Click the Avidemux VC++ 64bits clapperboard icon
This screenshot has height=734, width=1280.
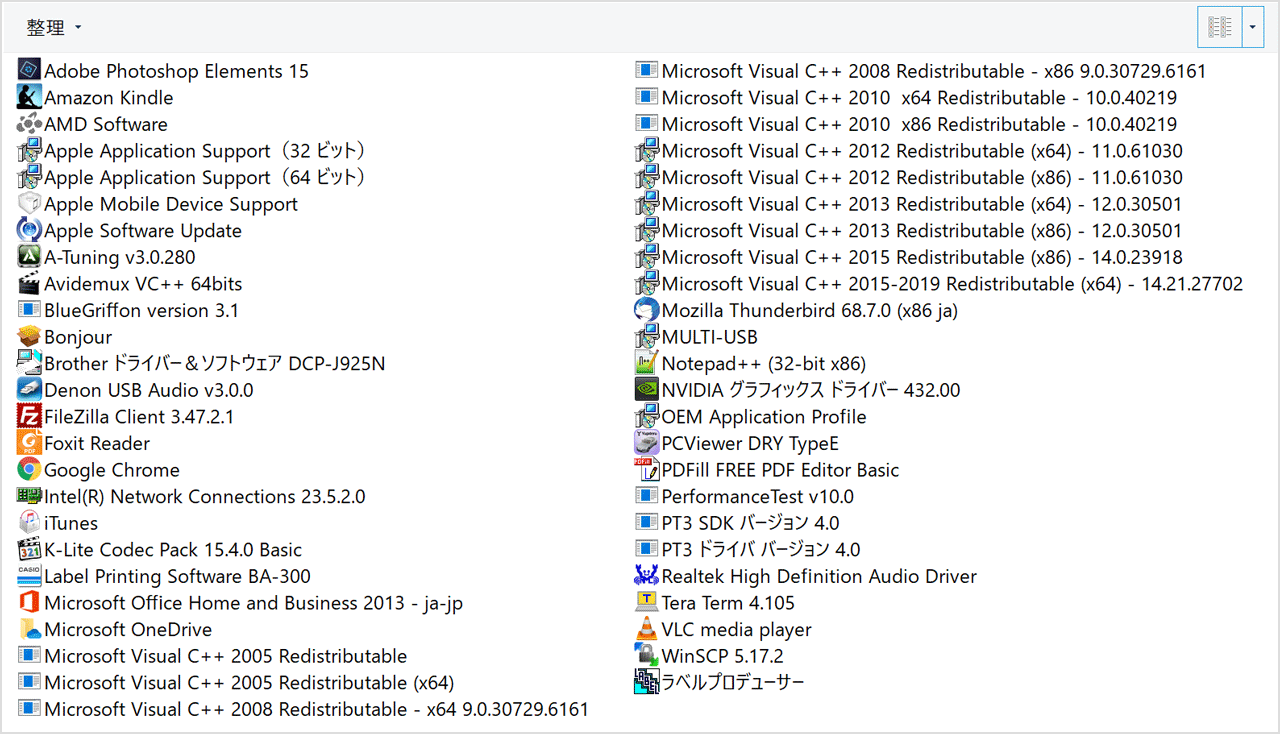(x=29, y=283)
